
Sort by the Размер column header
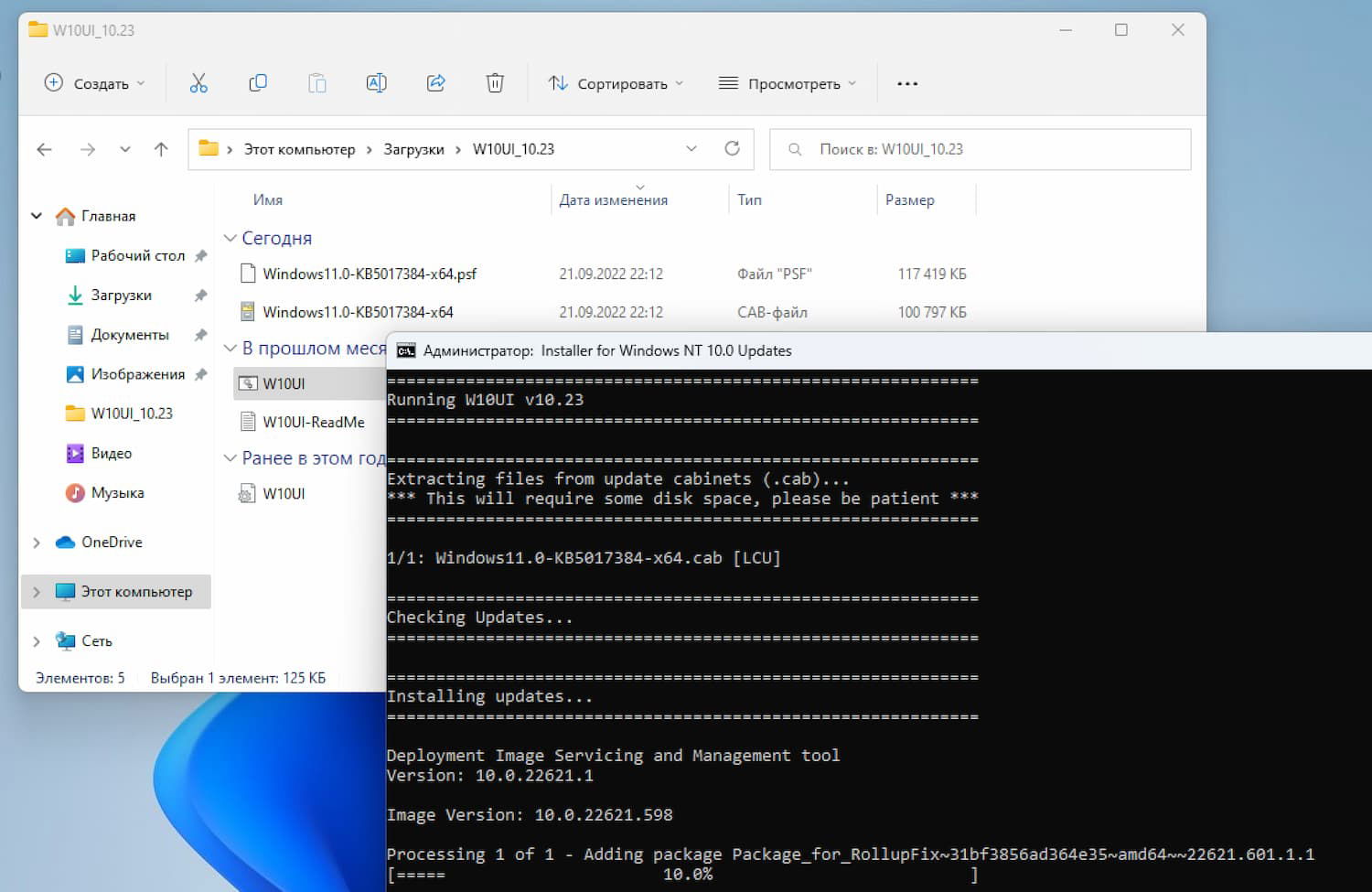click(910, 199)
